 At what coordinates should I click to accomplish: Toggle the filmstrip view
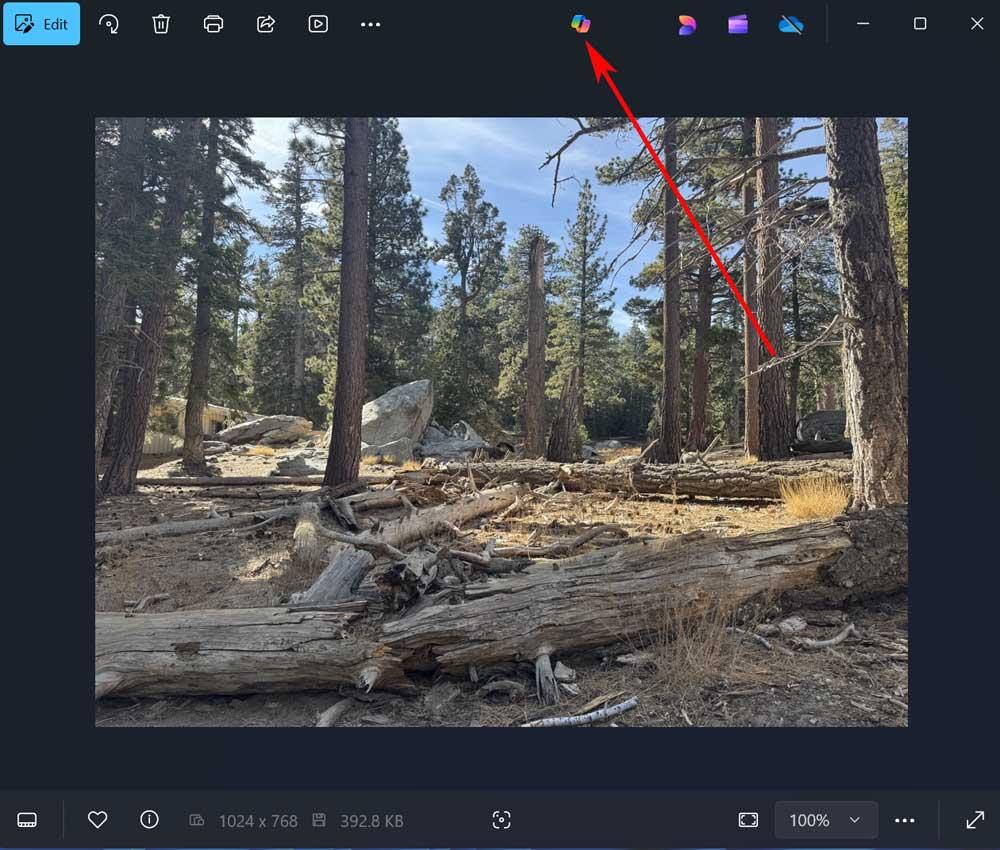[27, 819]
